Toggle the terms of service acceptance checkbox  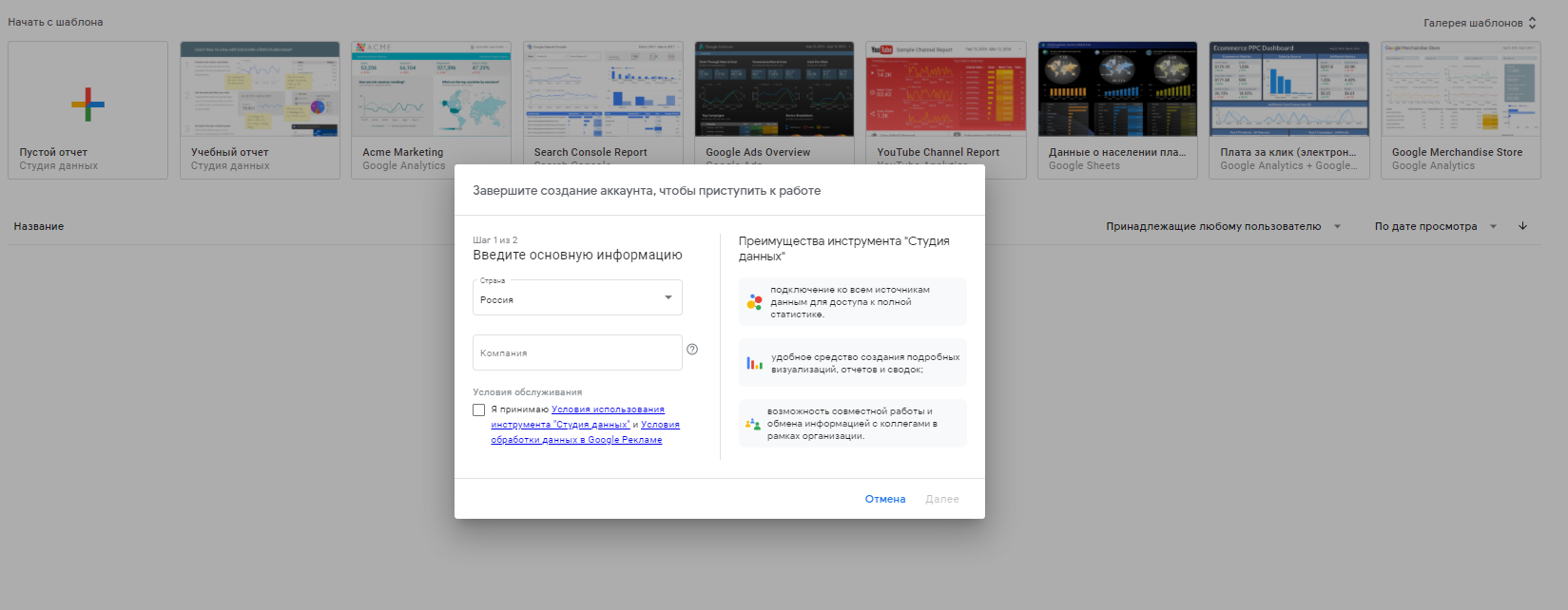479,410
